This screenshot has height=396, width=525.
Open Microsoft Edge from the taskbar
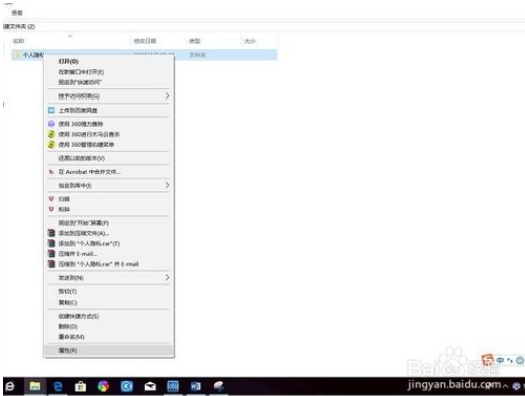point(58,387)
